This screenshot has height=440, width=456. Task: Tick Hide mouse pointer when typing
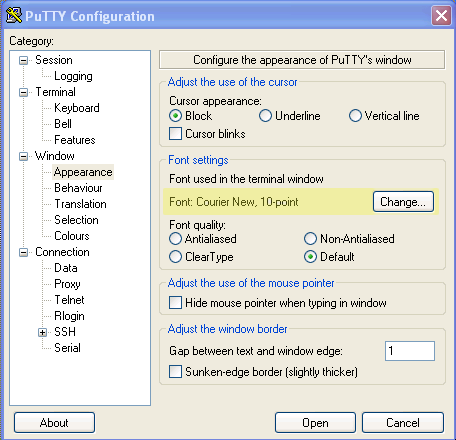(x=175, y=303)
